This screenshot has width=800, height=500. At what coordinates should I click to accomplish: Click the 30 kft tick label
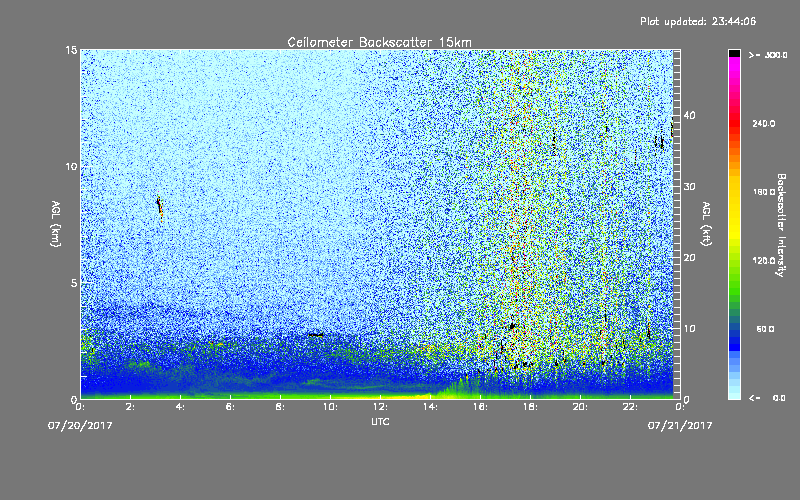coord(689,187)
